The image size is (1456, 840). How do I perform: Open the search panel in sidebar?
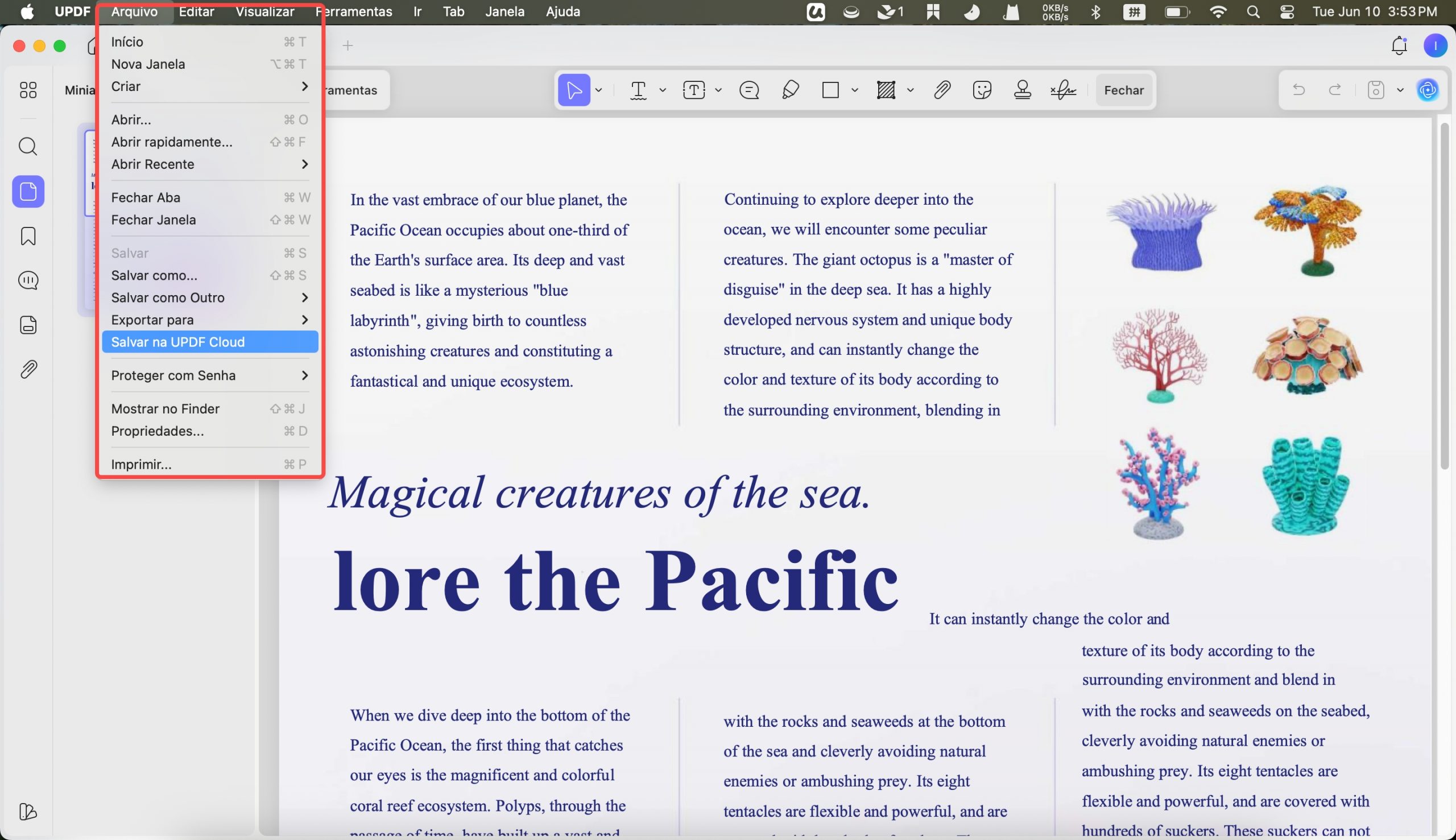tap(28, 147)
